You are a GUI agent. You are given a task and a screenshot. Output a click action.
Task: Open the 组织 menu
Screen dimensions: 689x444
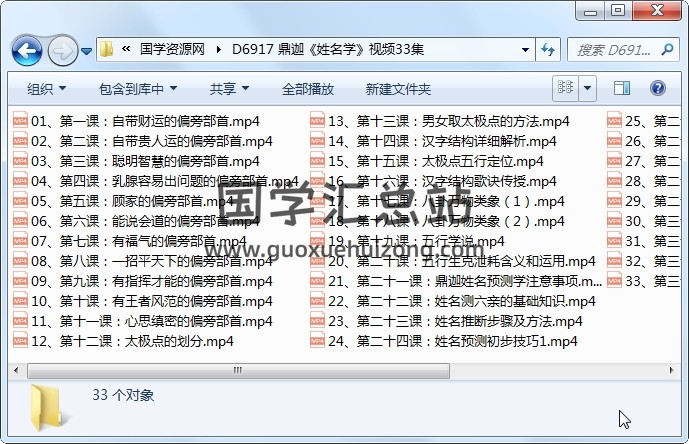[x=47, y=89]
